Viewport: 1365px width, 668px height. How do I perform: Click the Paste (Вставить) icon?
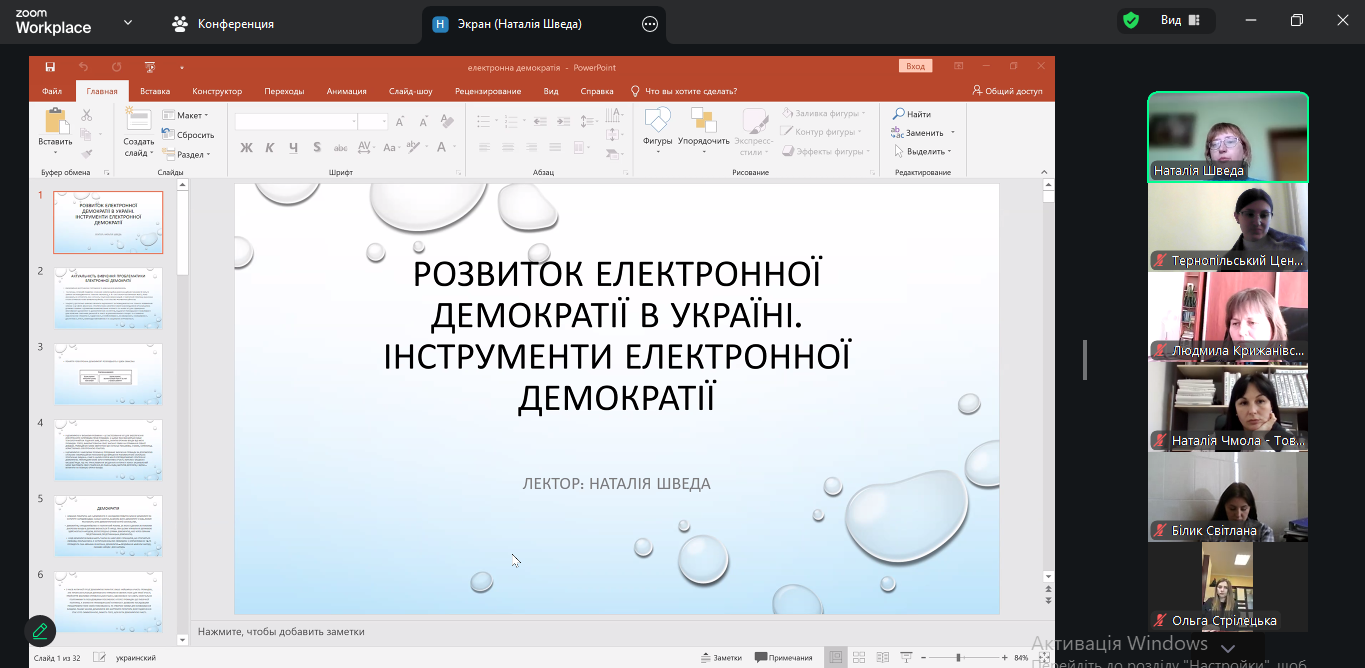(55, 122)
